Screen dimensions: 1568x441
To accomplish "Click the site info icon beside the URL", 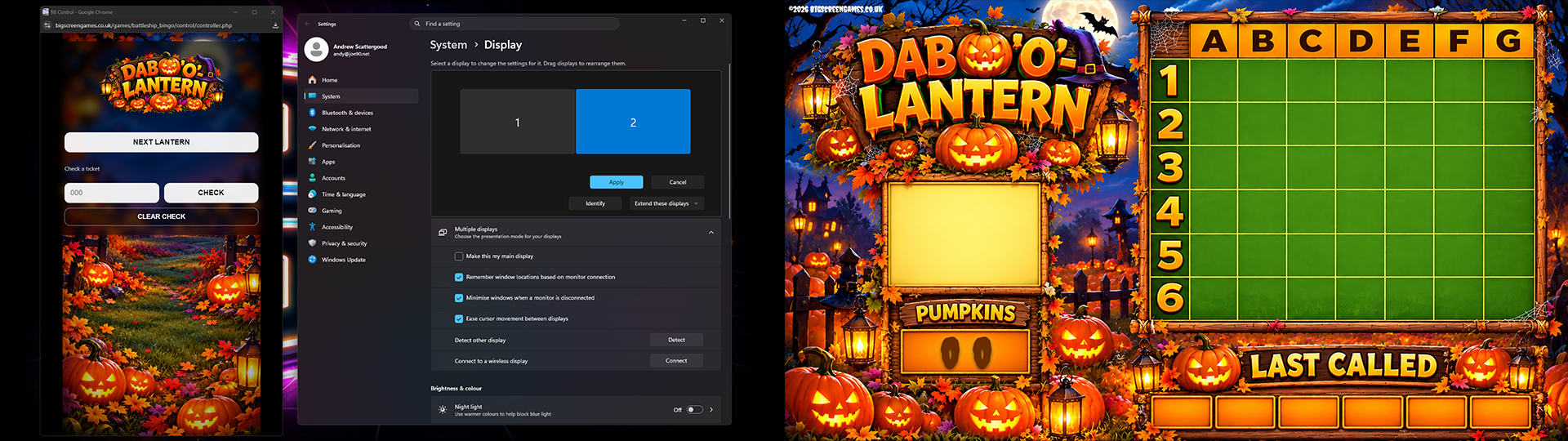I will point(47,25).
